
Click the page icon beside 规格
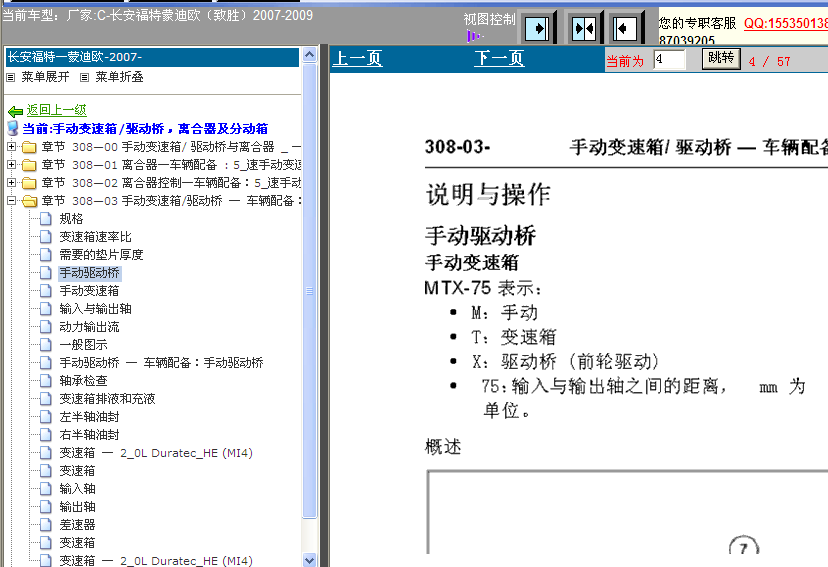46,219
